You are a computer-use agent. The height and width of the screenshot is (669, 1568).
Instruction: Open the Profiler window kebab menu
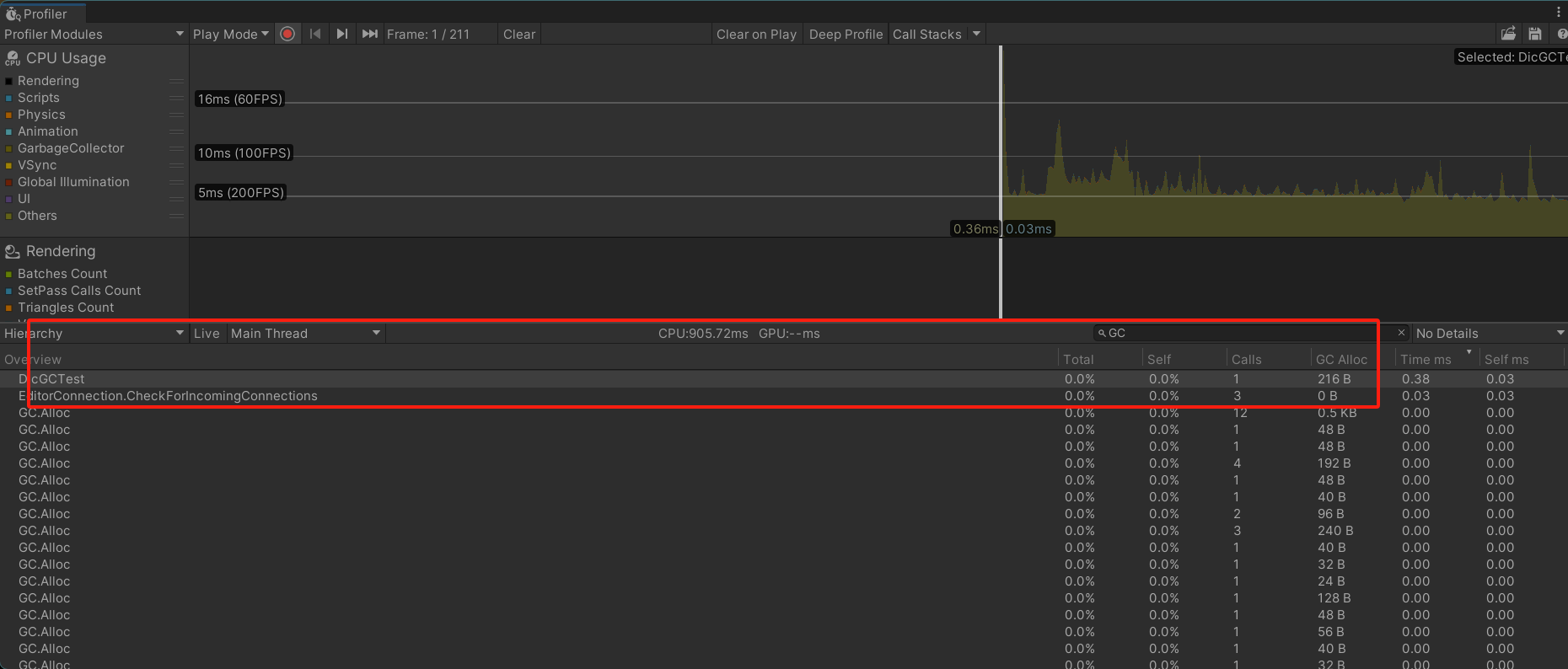(x=1559, y=12)
